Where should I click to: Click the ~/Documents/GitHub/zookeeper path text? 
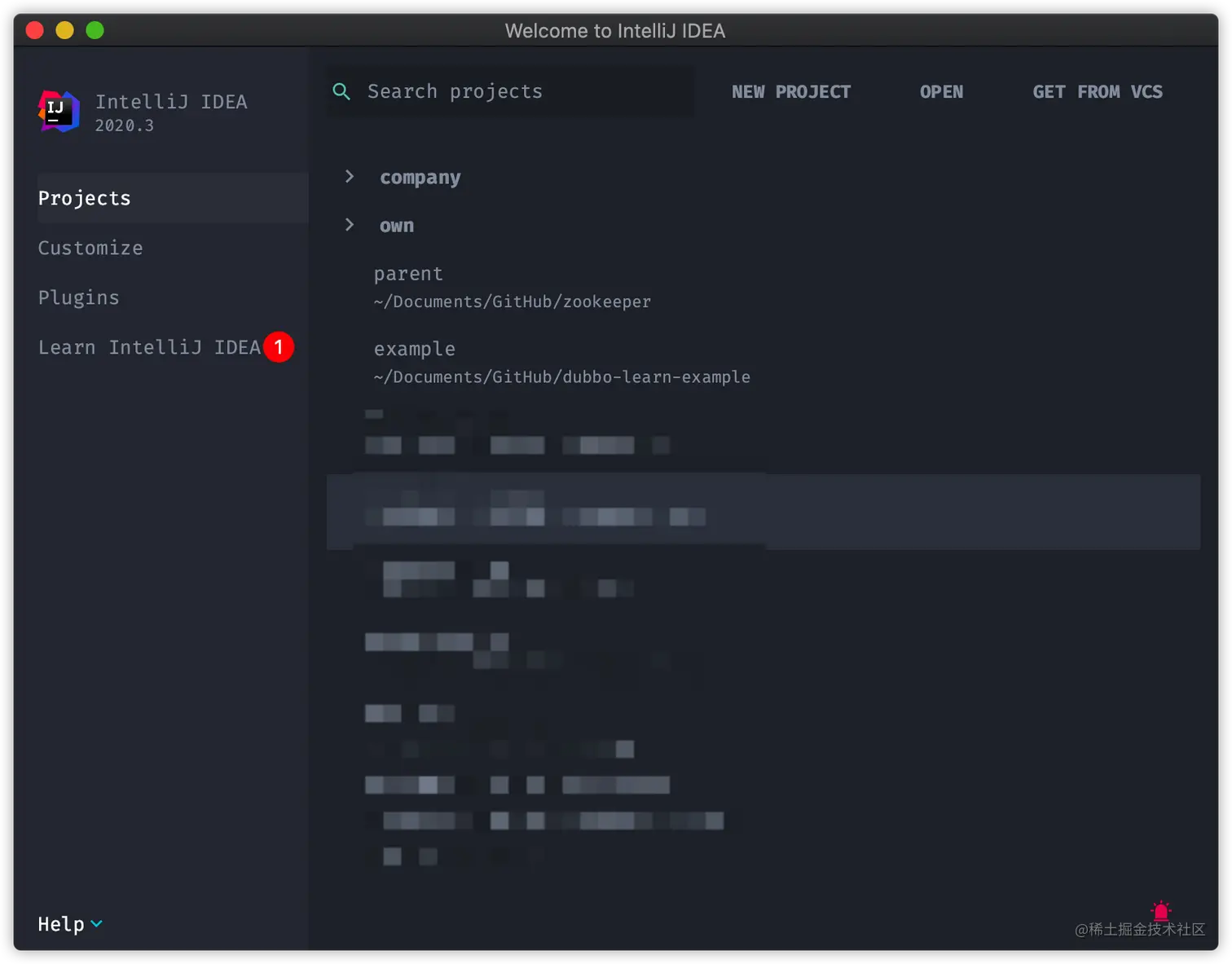point(513,302)
